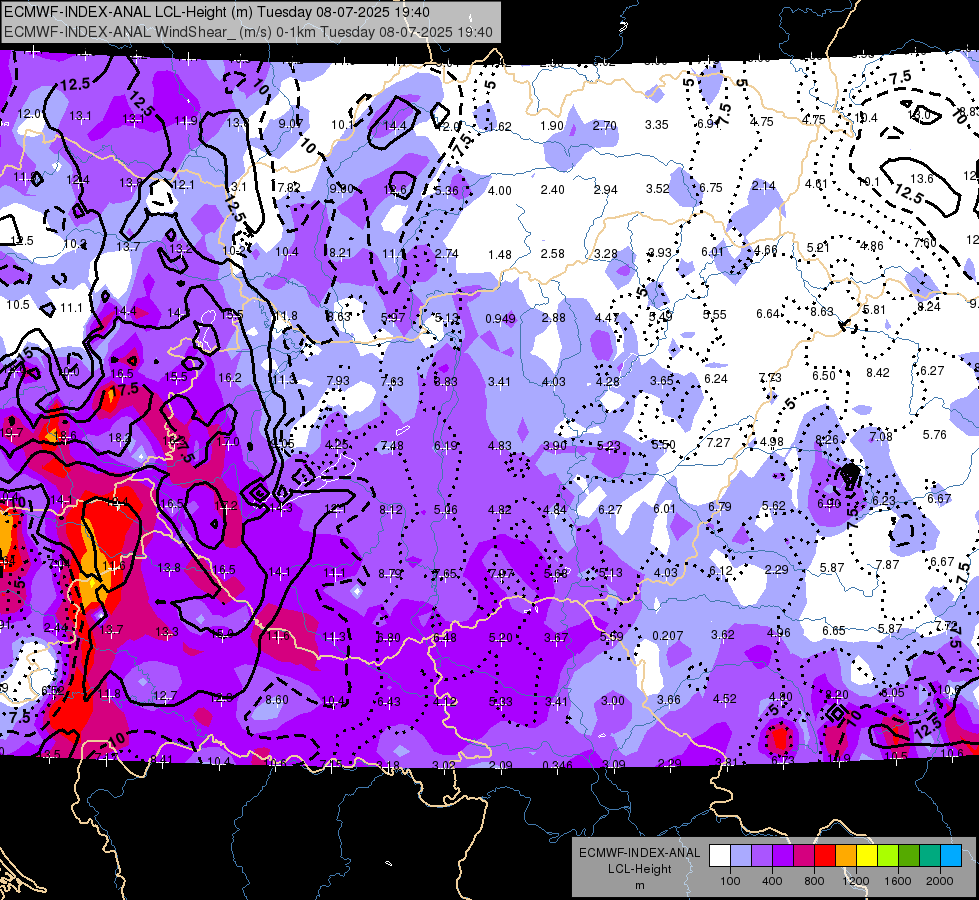Click the legend scale label 800

(814, 881)
